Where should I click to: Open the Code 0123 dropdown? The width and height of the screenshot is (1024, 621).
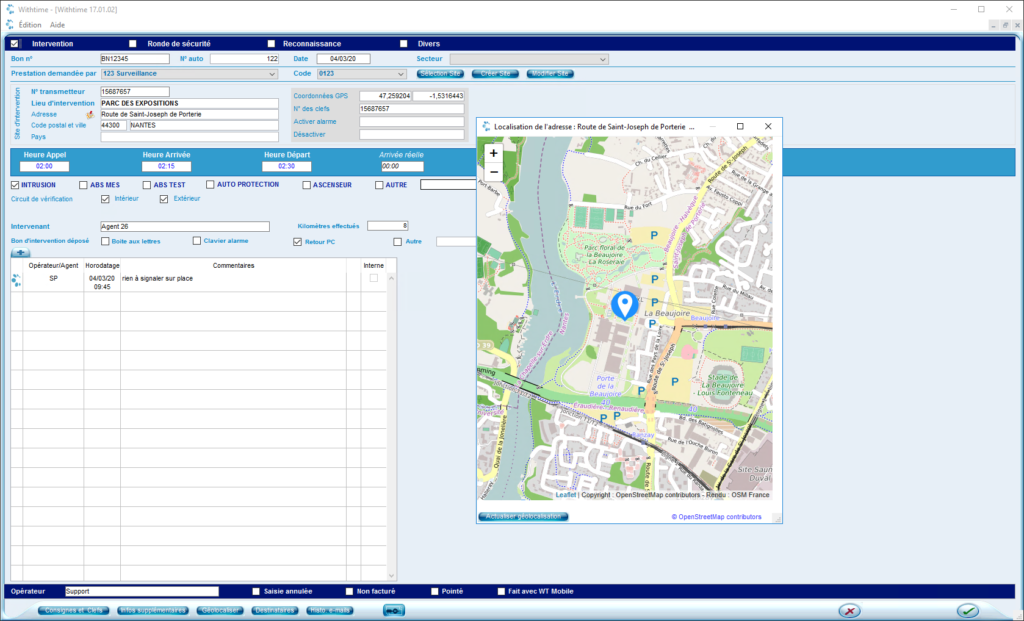coord(362,74)
